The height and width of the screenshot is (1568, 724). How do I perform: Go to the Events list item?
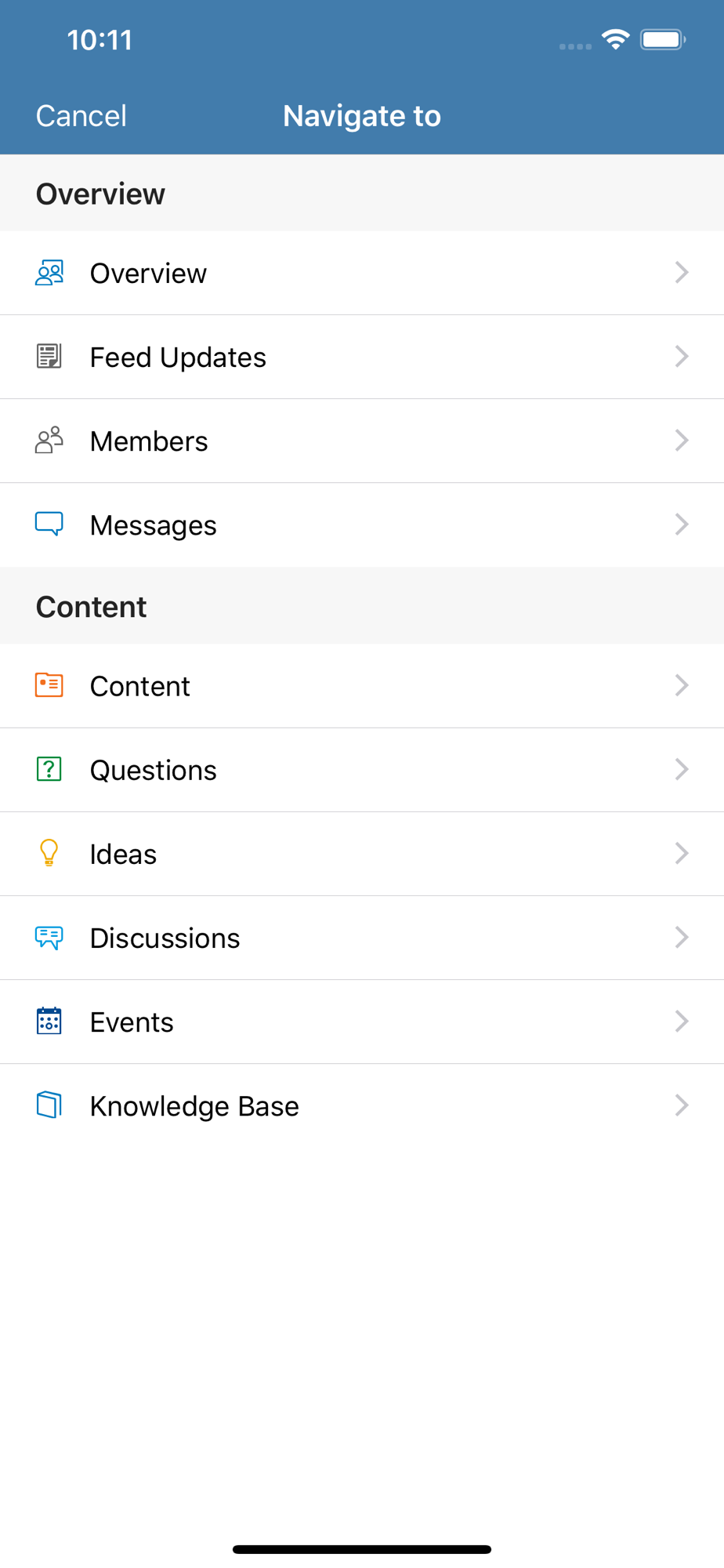132,1022
